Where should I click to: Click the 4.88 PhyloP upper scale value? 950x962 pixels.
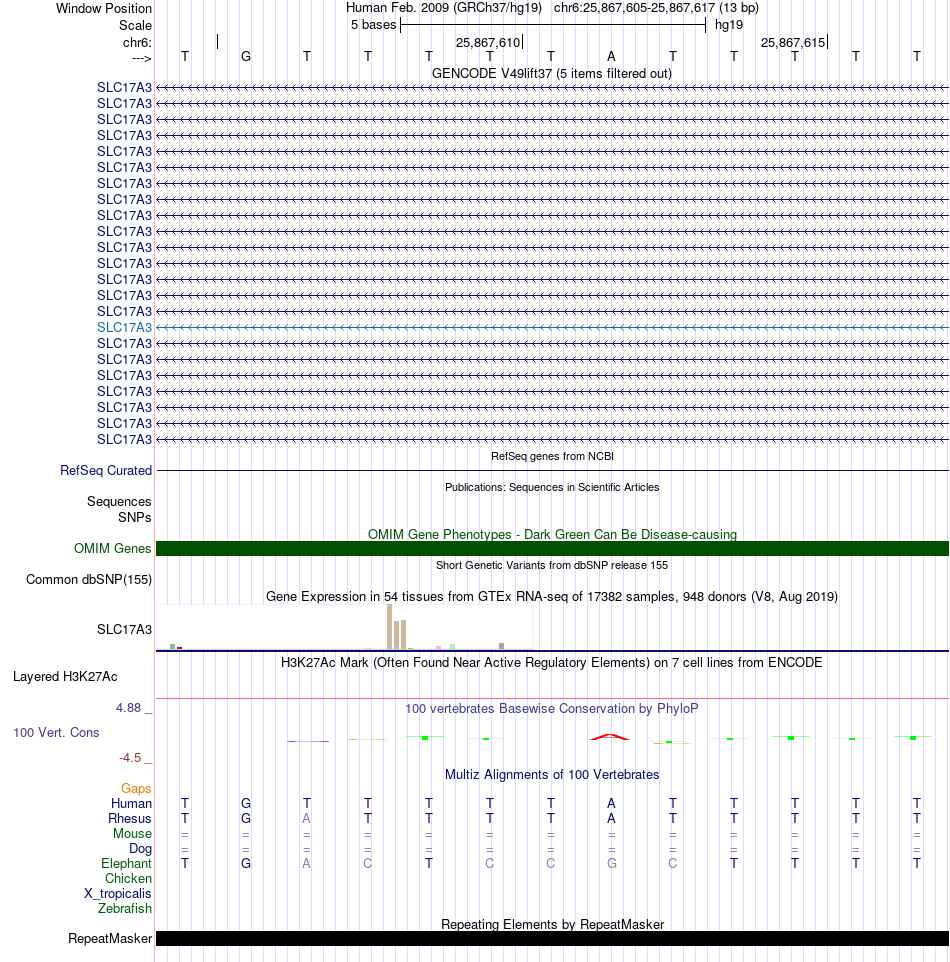click(x=129, y=708)
